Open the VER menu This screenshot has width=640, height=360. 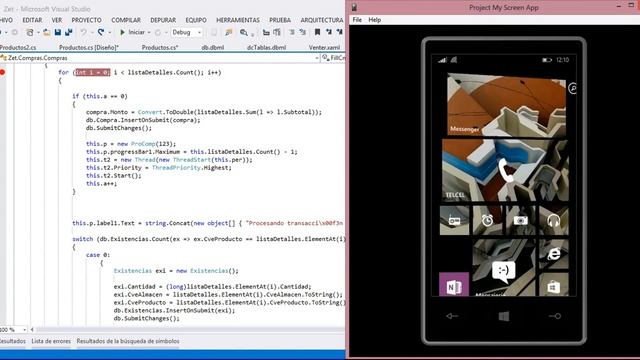point(57,20)
